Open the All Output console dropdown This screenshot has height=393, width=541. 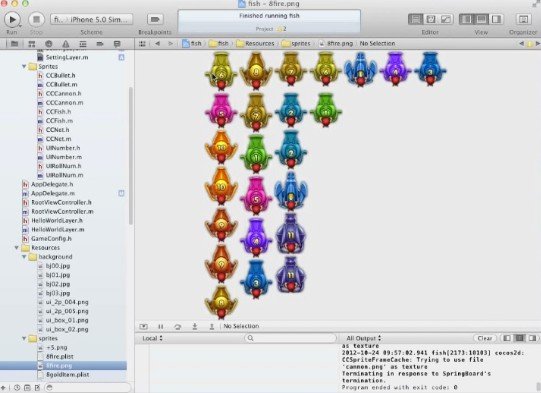(364, 338)
